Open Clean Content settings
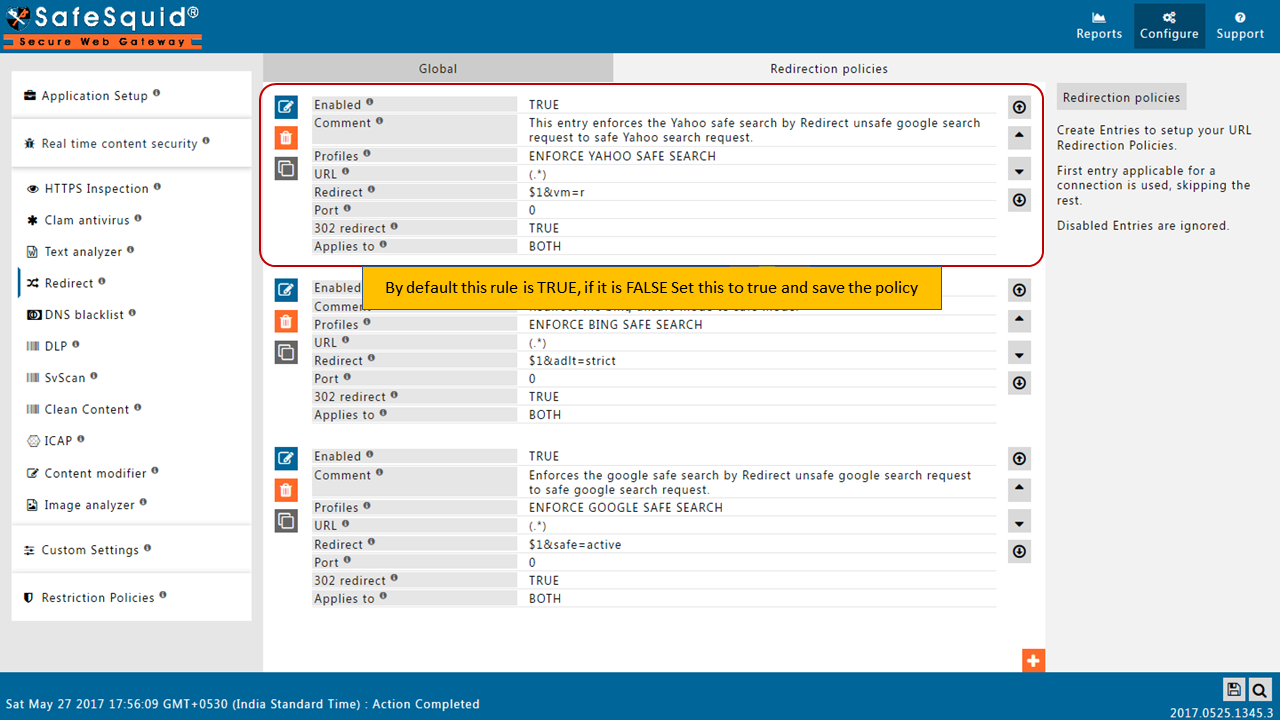Image resolution: width=1280 pixels, height=720 pixels. (x=85, y=409)
